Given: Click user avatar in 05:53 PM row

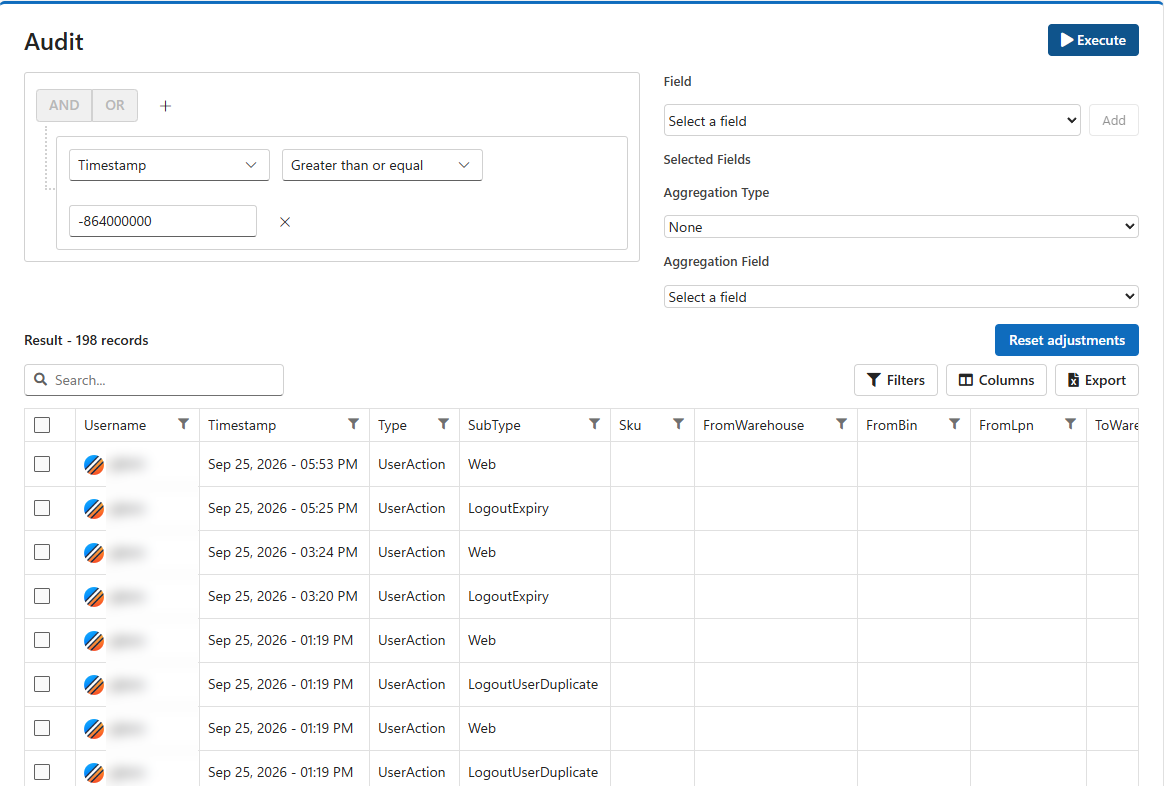Looking at the screenshot, I should 94,465.
